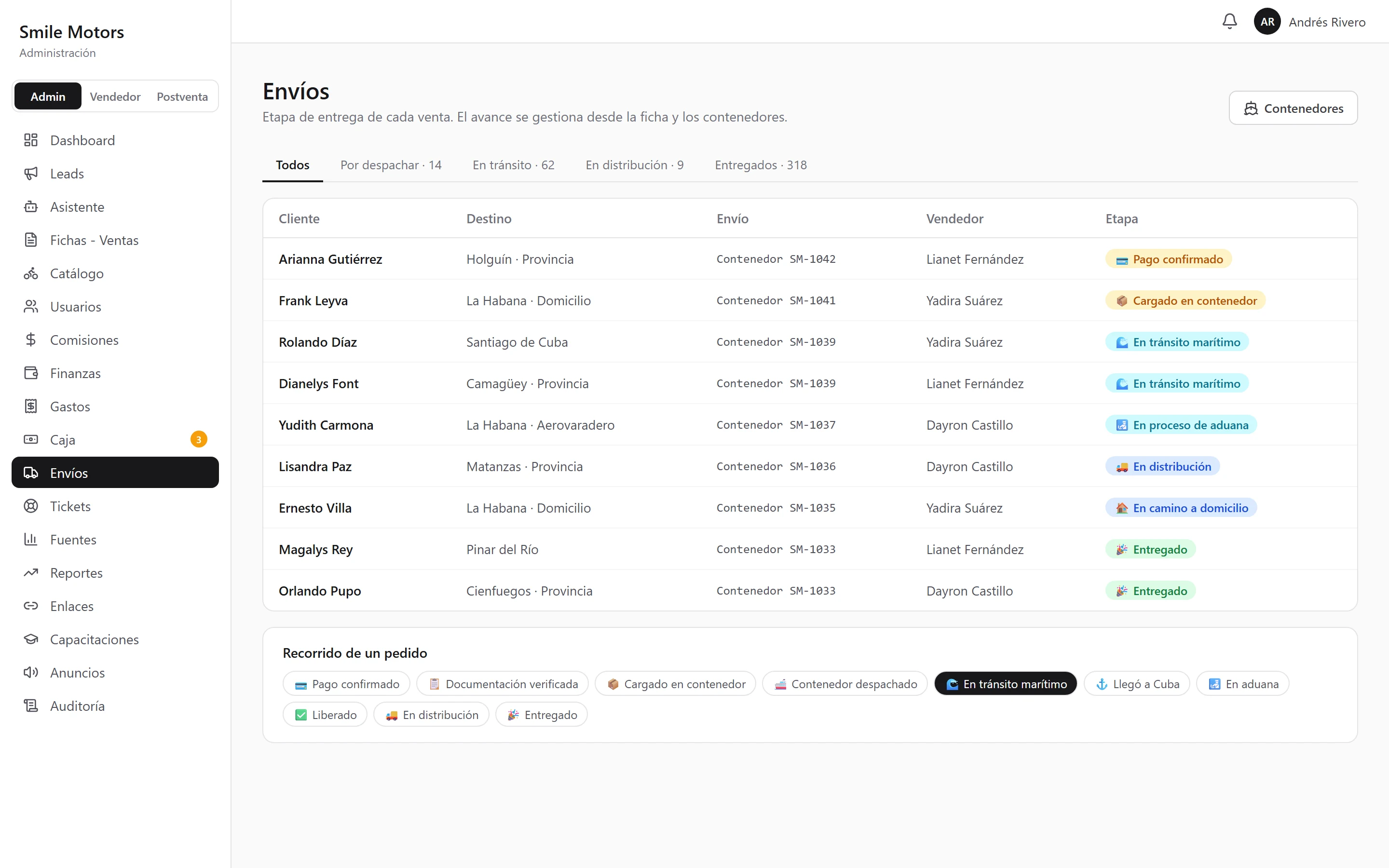Open Tickets via the lifebuoy icon
Viewport: 1389px width, 868px height.
31,506
